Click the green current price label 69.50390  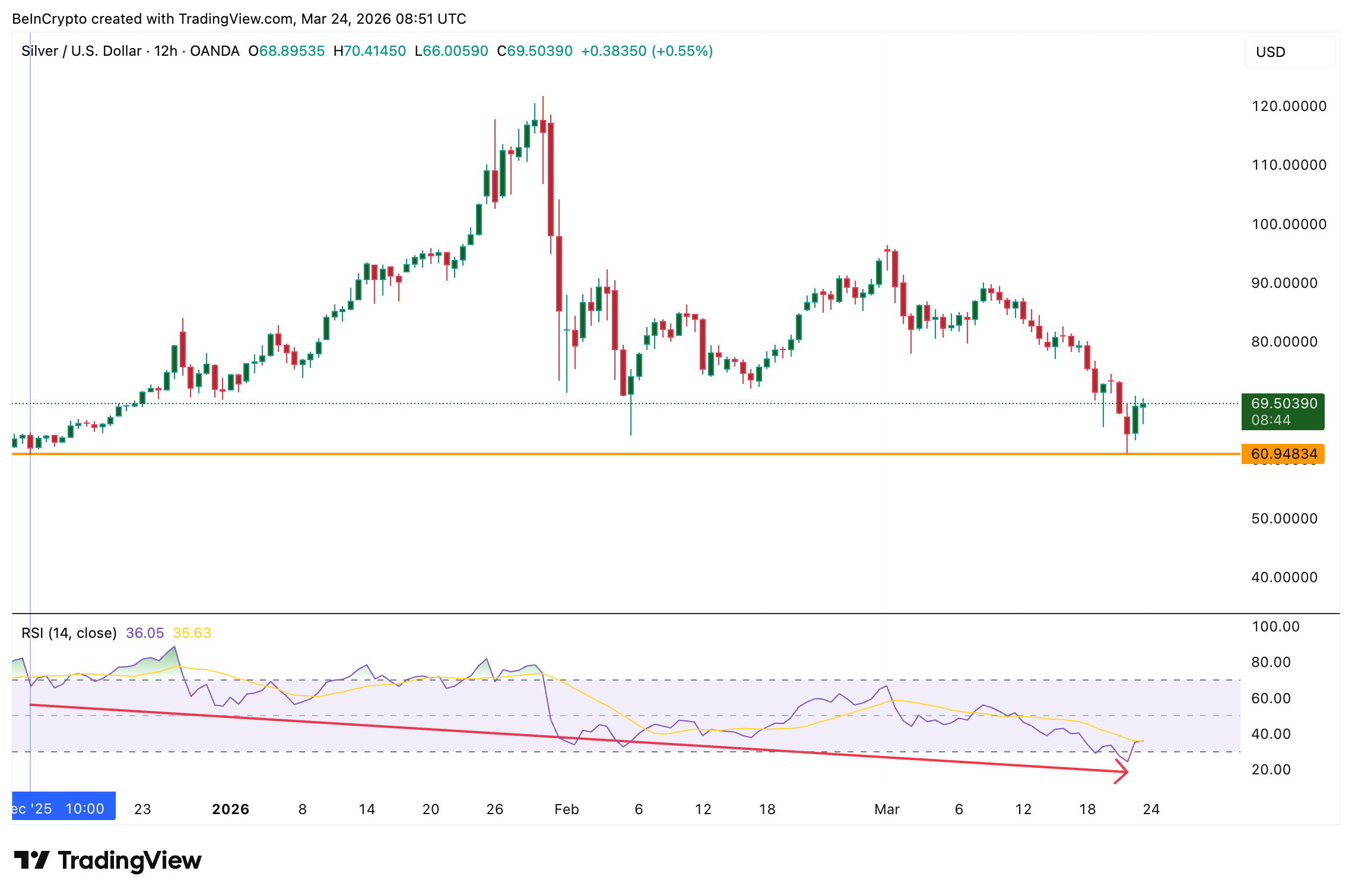[1283, 404]
